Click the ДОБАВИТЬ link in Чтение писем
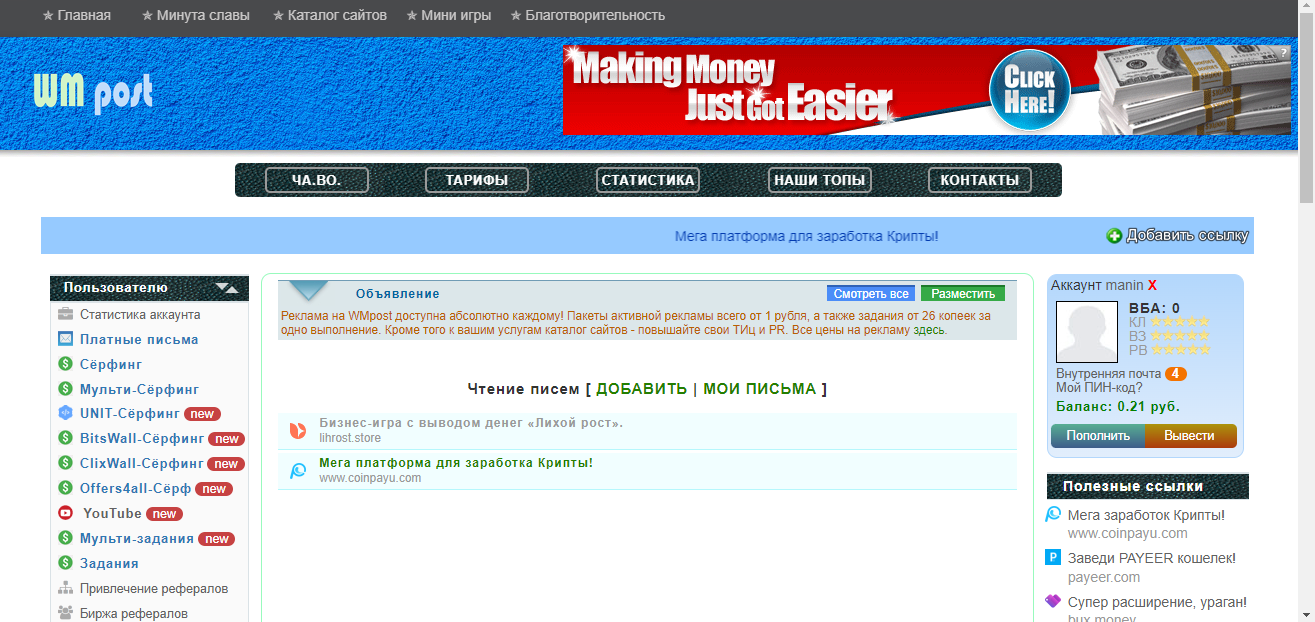The height and width of the screenshot is (622, 1315). 642,389
